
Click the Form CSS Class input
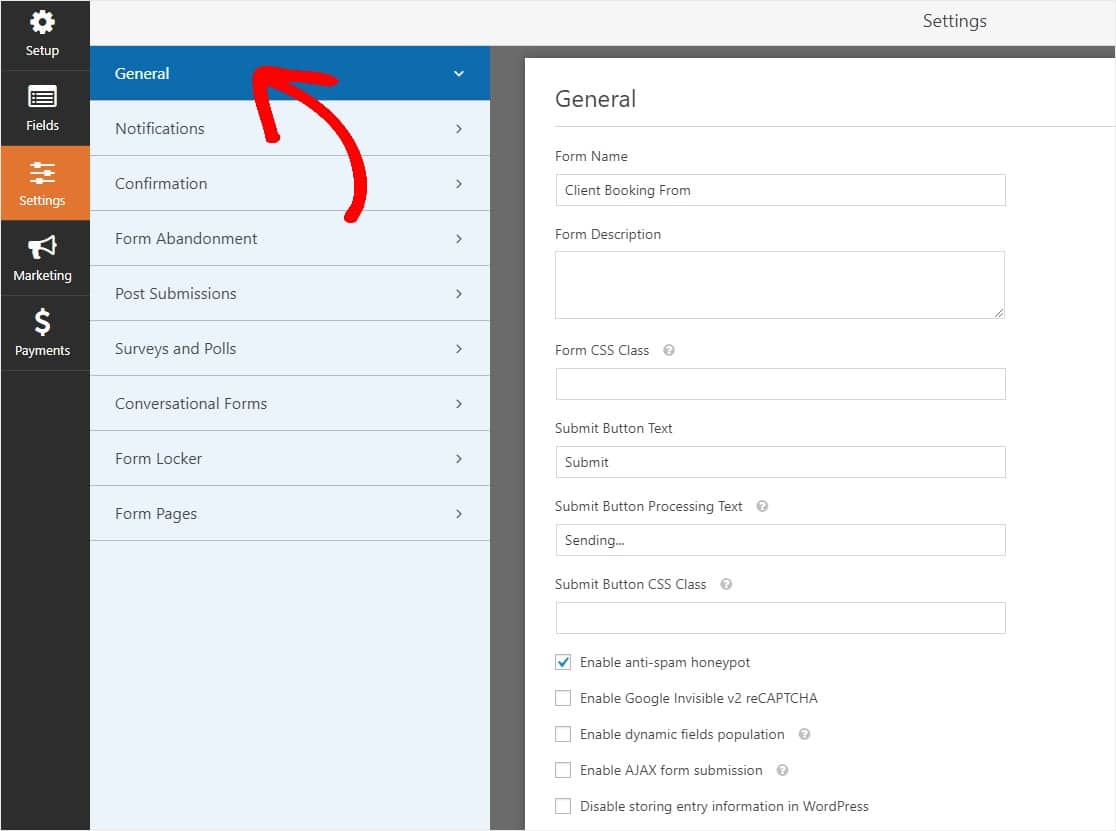[x=780, y=384]
